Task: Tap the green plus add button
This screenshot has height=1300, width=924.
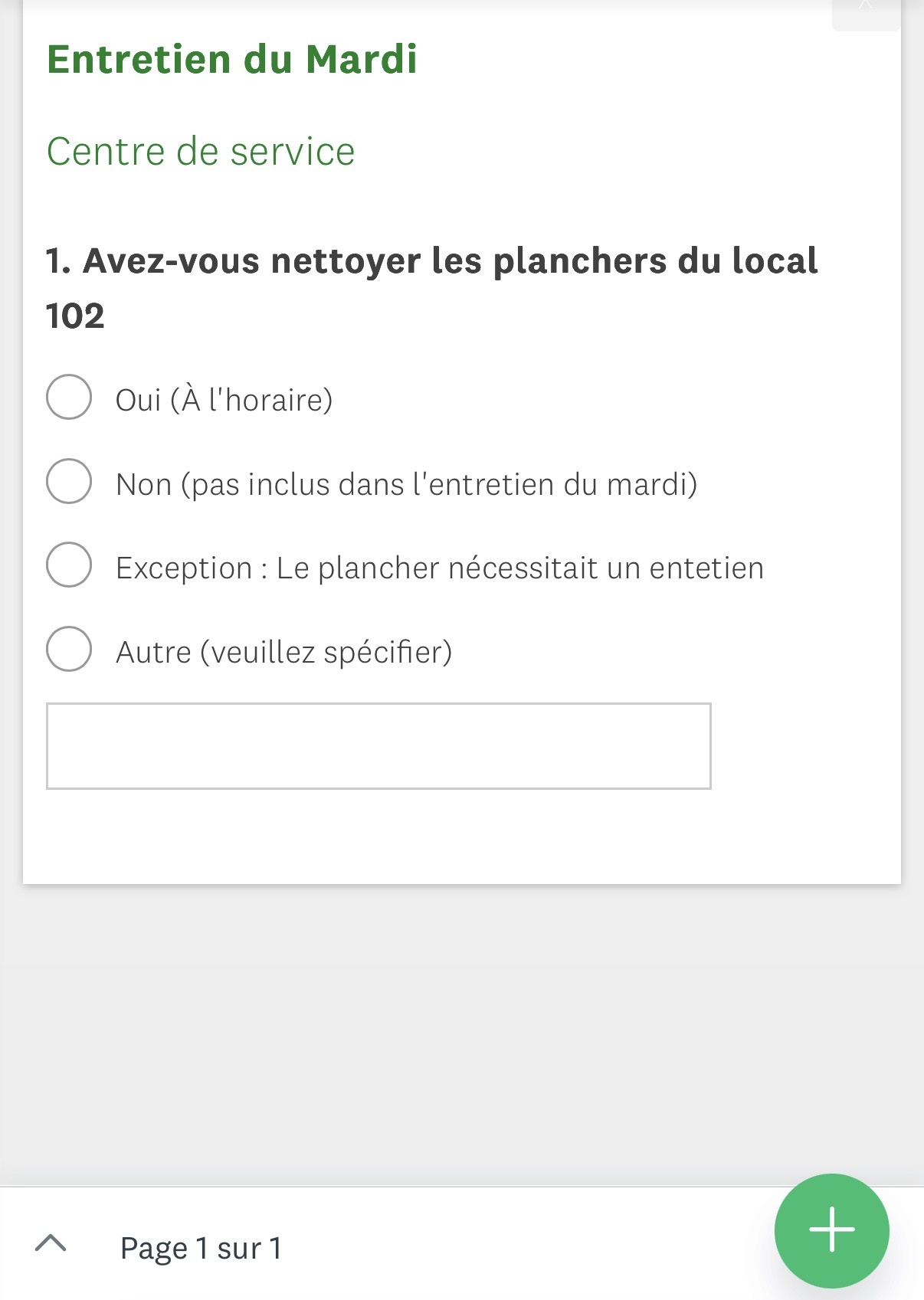Action: tap(831, 1230)
